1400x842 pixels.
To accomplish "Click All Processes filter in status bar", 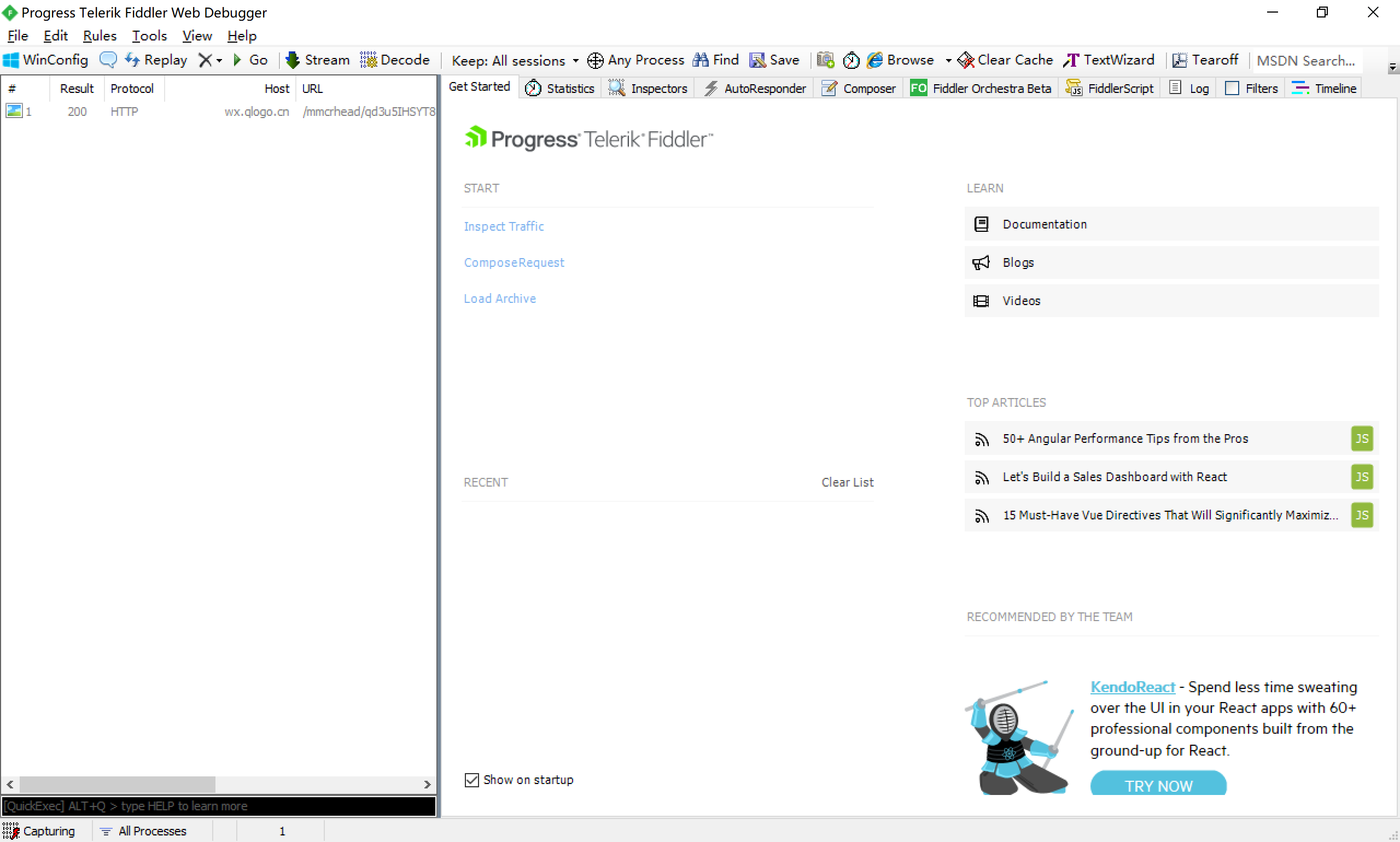I will click(x=143, y=831).
